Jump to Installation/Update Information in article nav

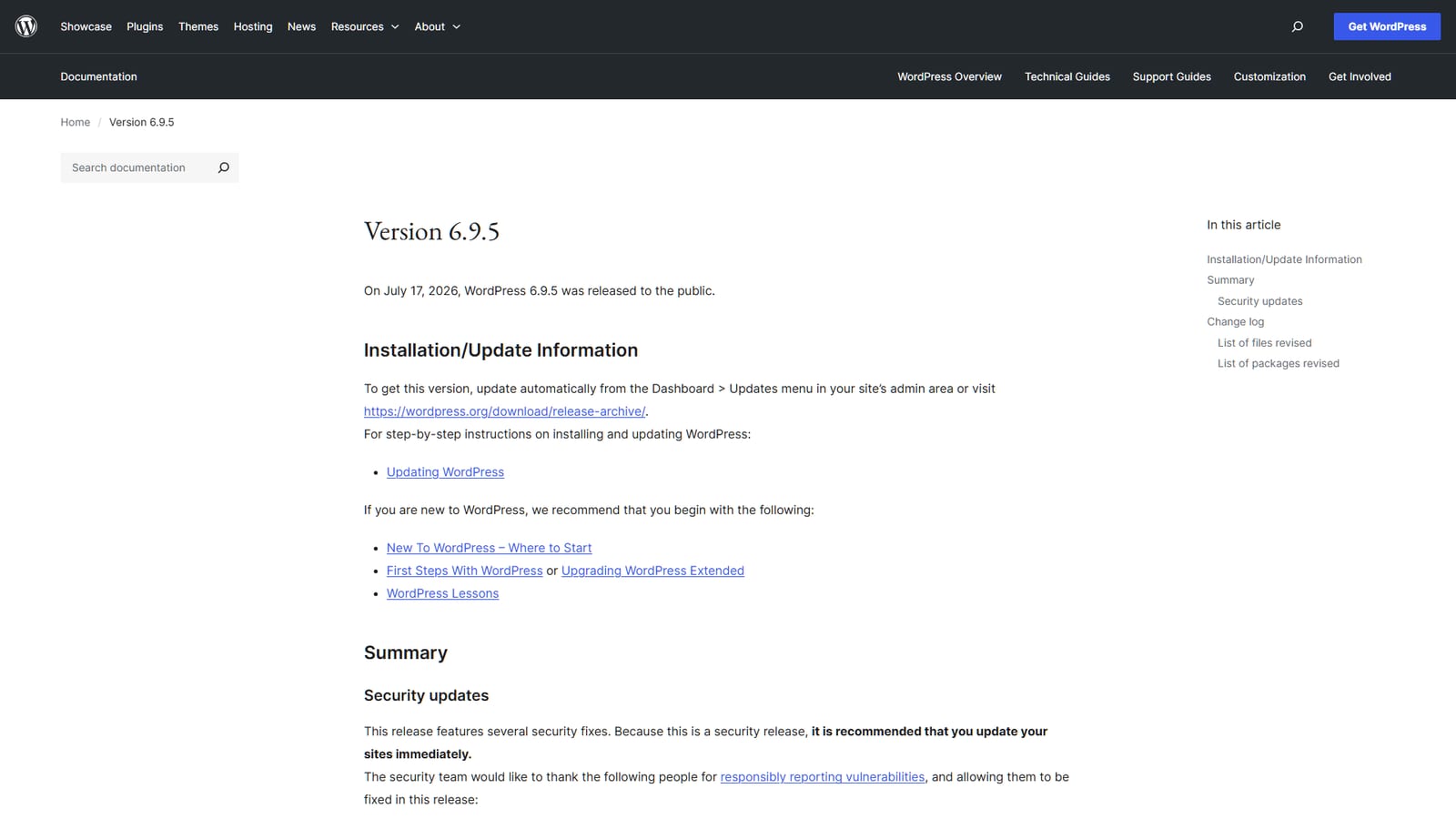(1284, 259)
